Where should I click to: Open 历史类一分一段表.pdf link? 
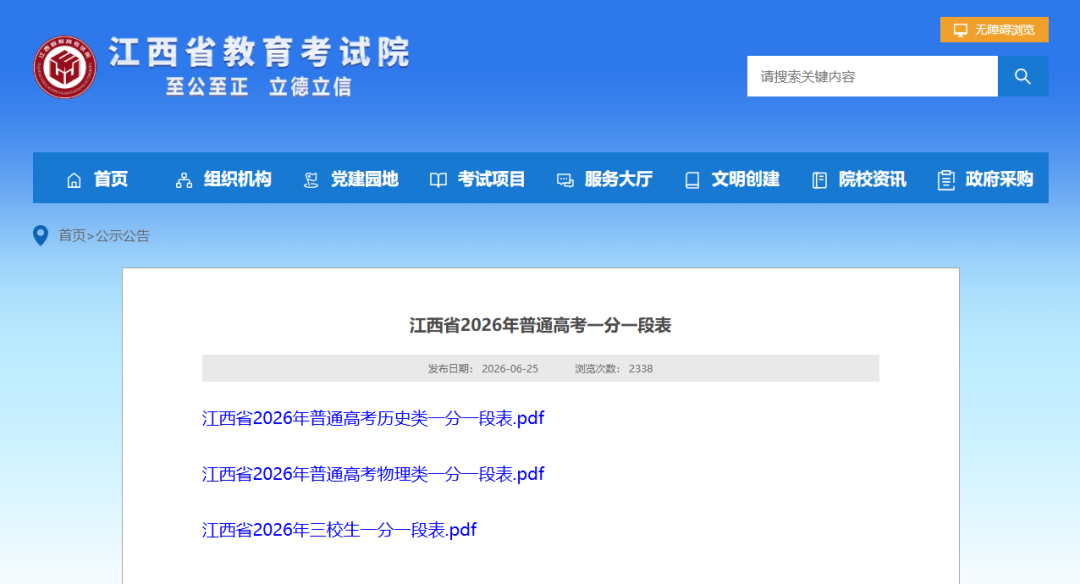coord(373,418)
